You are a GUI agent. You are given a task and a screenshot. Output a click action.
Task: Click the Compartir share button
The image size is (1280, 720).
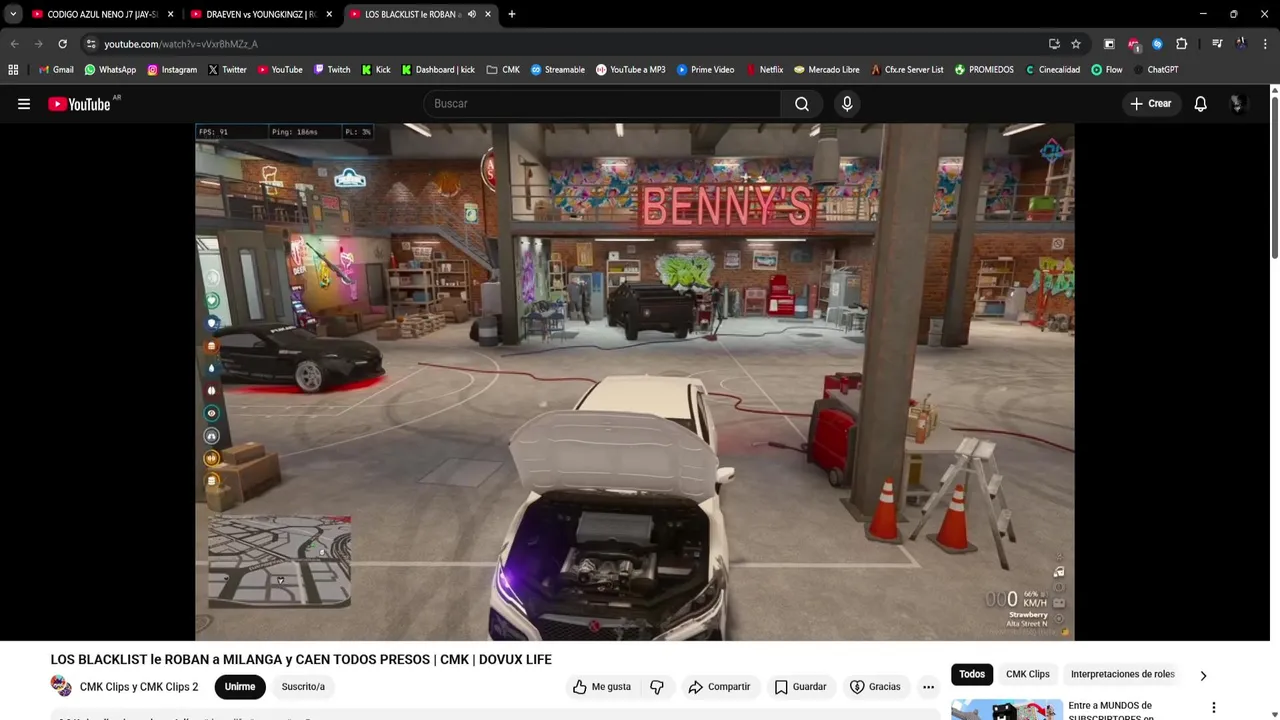tap(719, 687)
